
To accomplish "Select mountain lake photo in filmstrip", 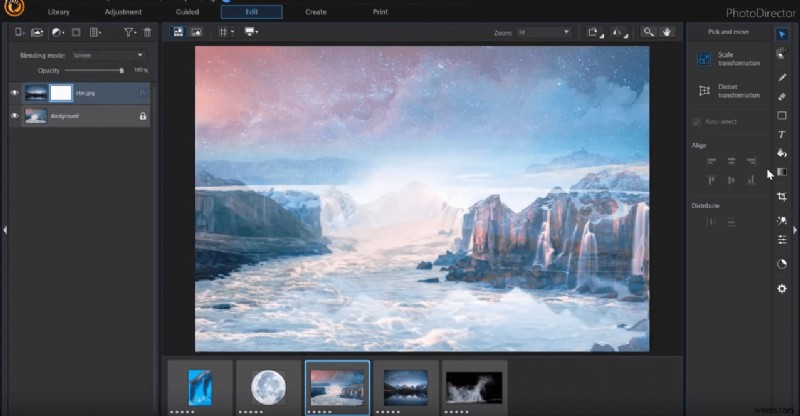I will click(406, 388).
